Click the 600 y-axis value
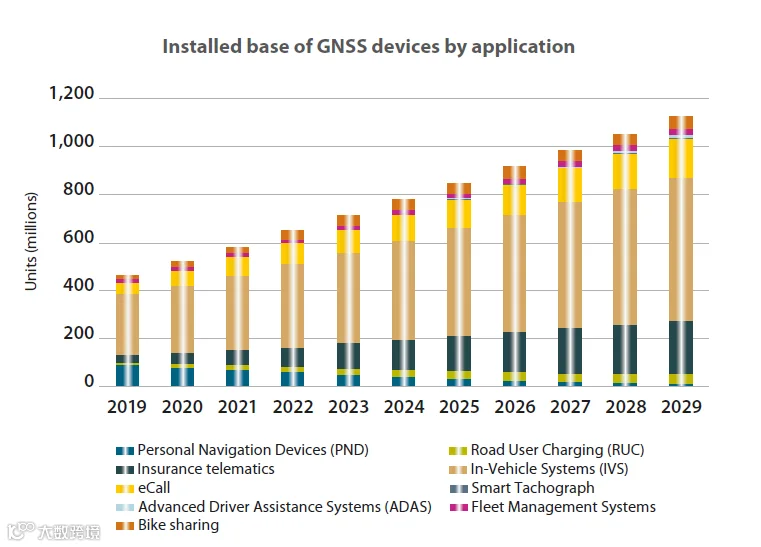Viewport: 761px width, 547px height. coord(79,237)
